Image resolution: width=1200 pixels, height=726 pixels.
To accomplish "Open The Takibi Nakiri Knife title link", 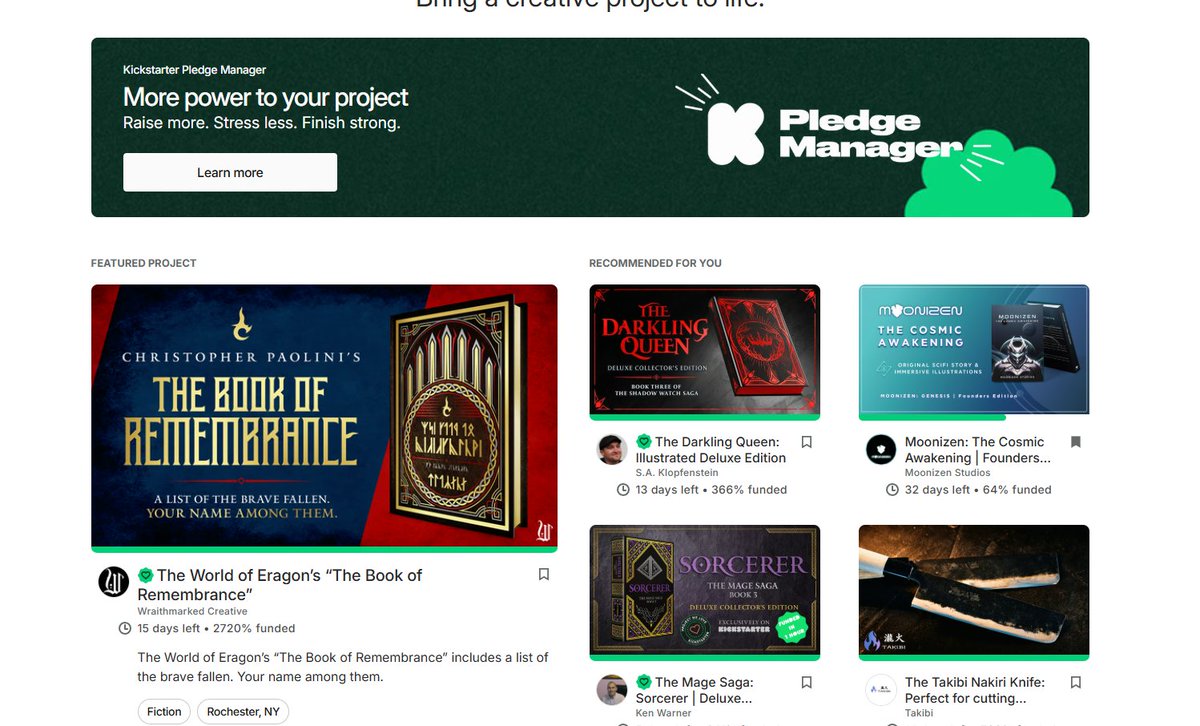I will tap(975, 690).
